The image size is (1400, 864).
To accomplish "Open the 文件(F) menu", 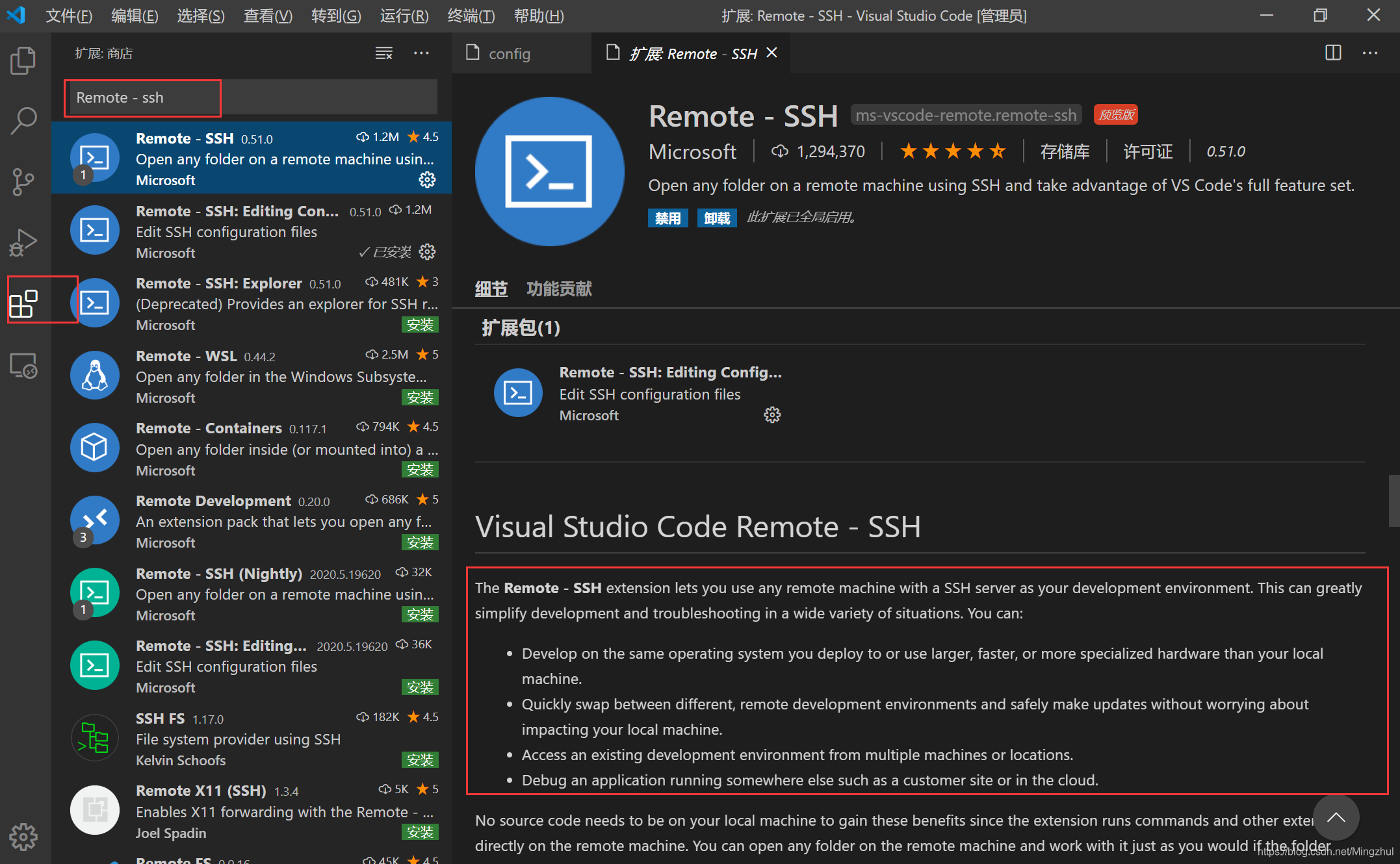I will point(68,16).
